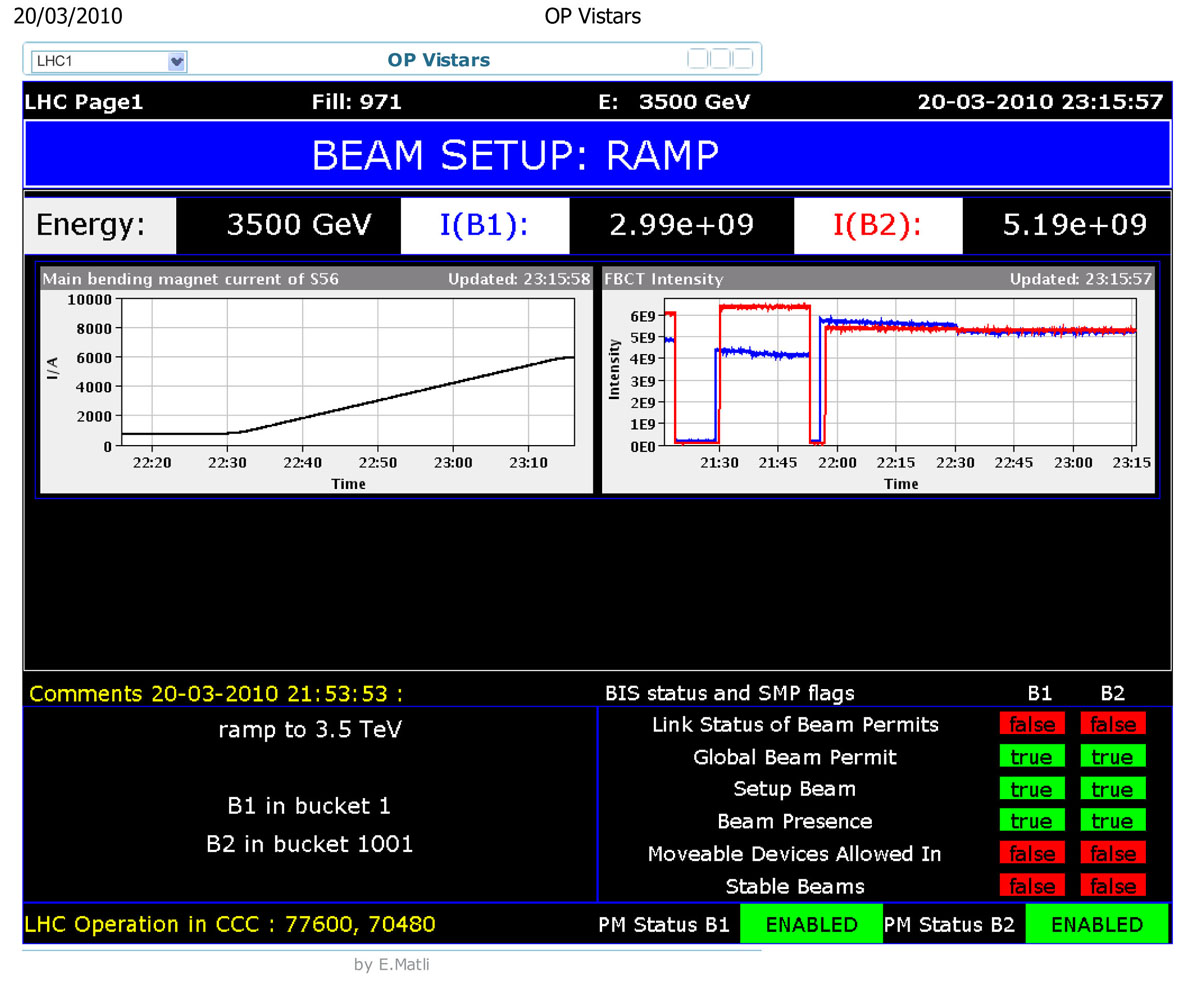Click B2 false cell for Moveable Devices
This screenshot has width=1181, height=993.
[1113, 853]
